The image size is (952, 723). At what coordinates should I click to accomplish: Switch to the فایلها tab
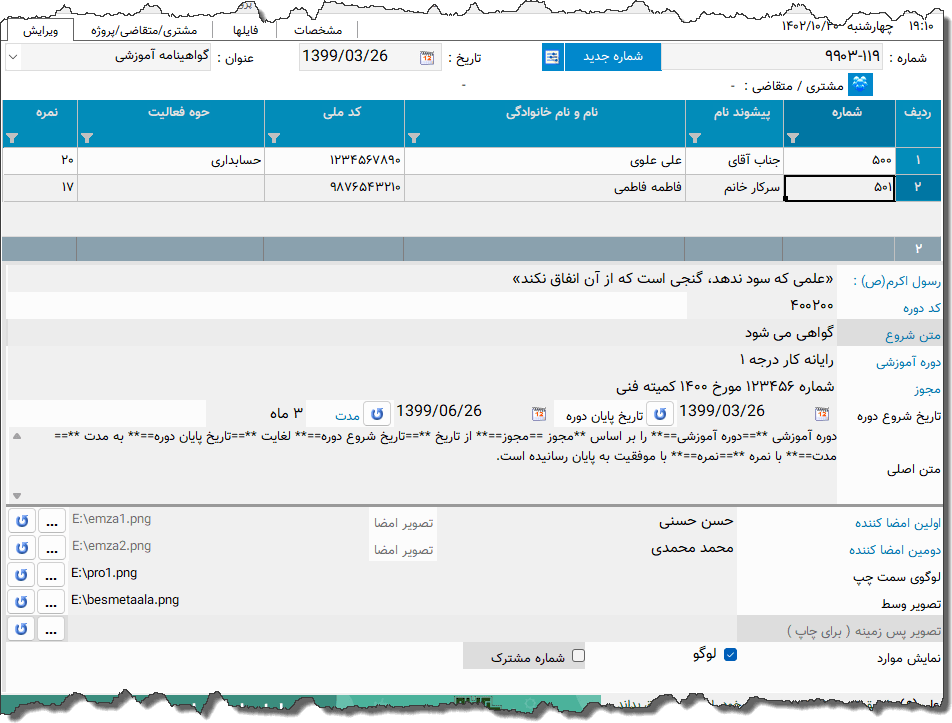pyautogui.click(x=245, y=29)
